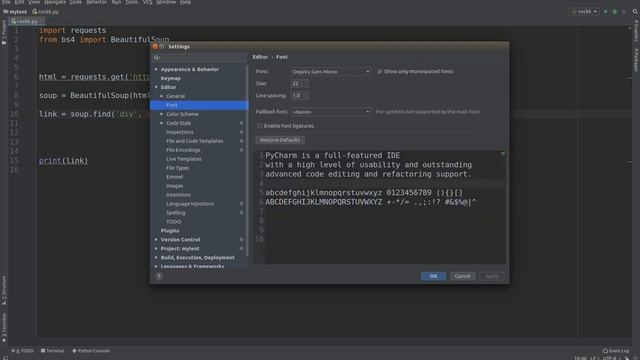Click the Settings dialog close button

[155, 47]
